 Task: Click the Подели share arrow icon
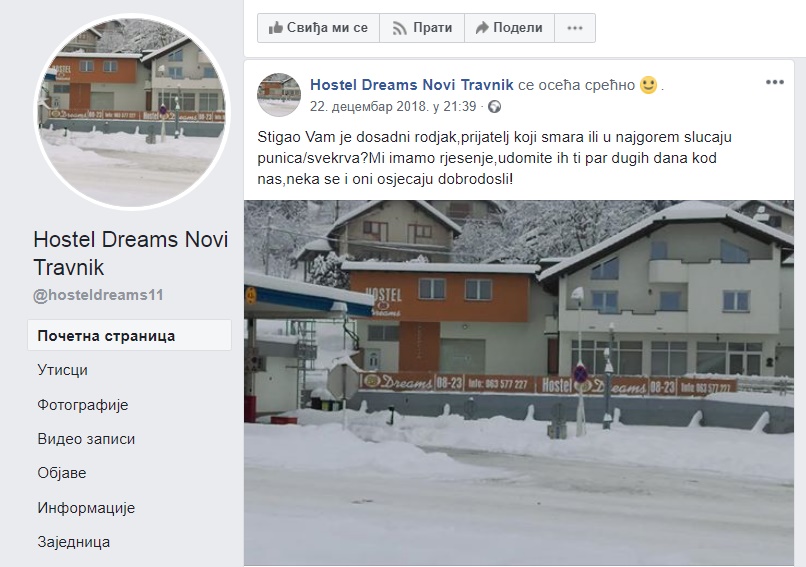482,28
